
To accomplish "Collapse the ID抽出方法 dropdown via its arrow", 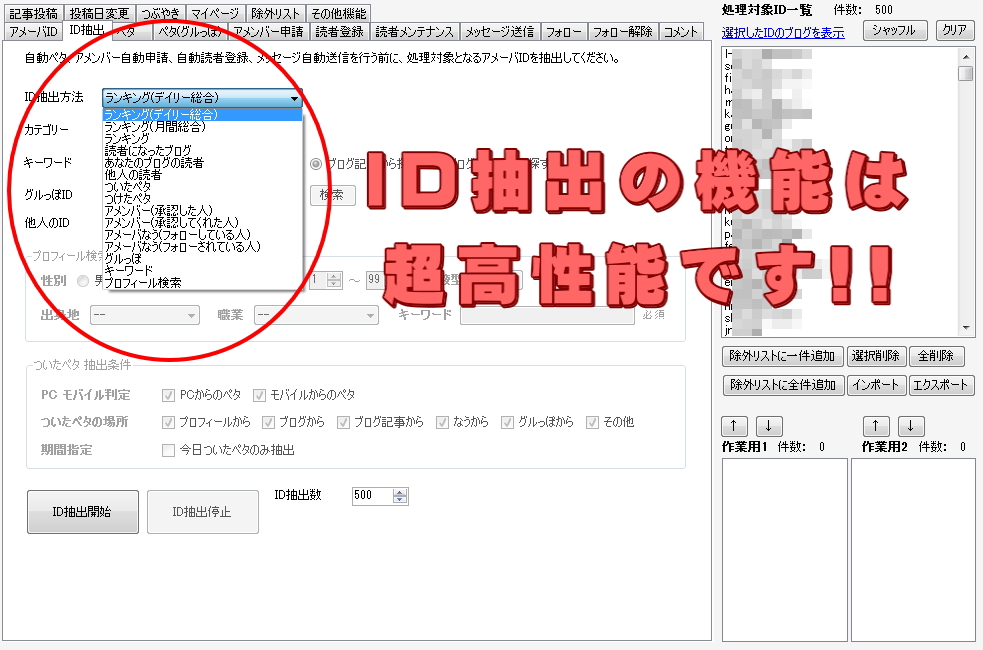I will point(294,99).
